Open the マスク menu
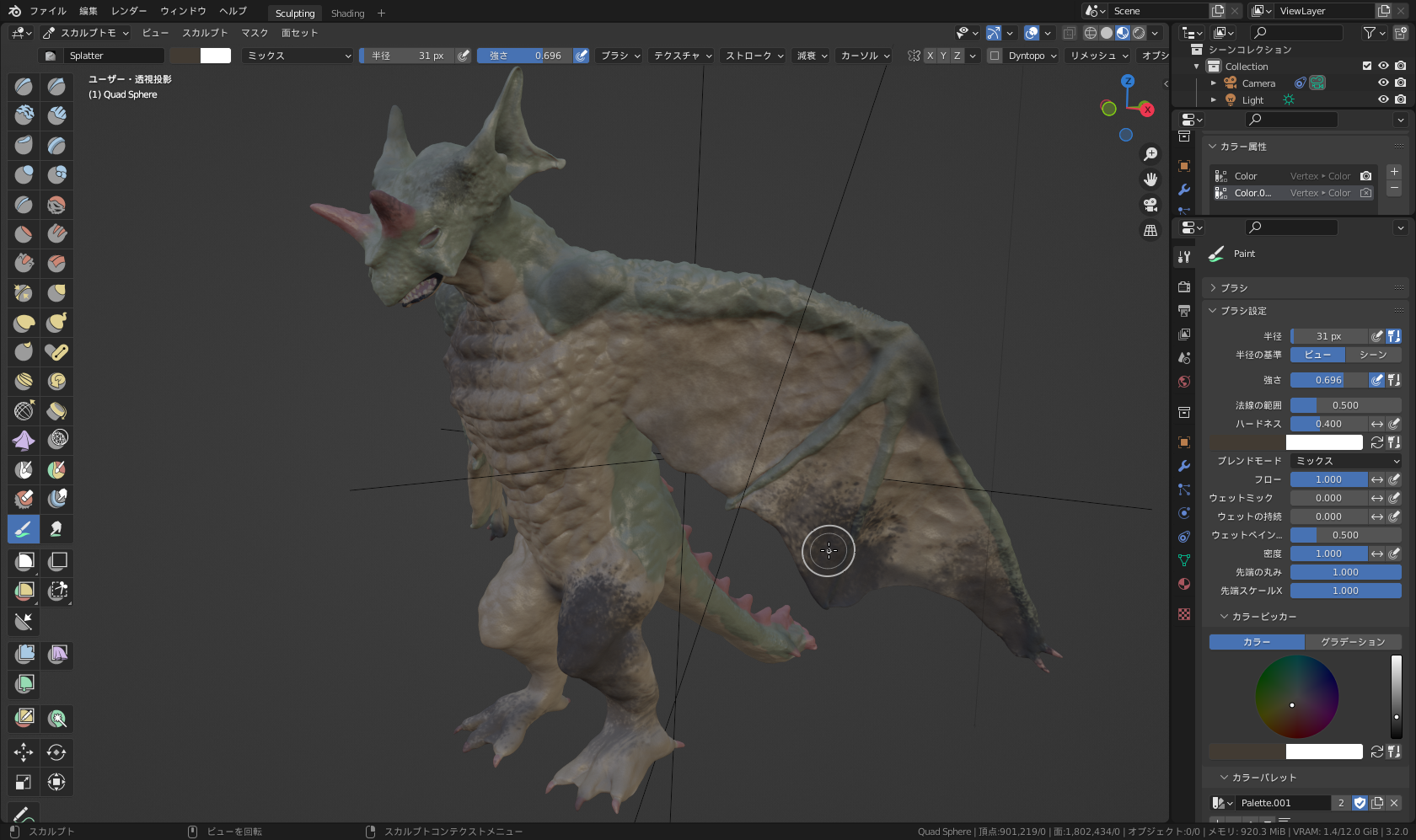The height and width of the screenshot is (840, 1416). coord(255,33)
